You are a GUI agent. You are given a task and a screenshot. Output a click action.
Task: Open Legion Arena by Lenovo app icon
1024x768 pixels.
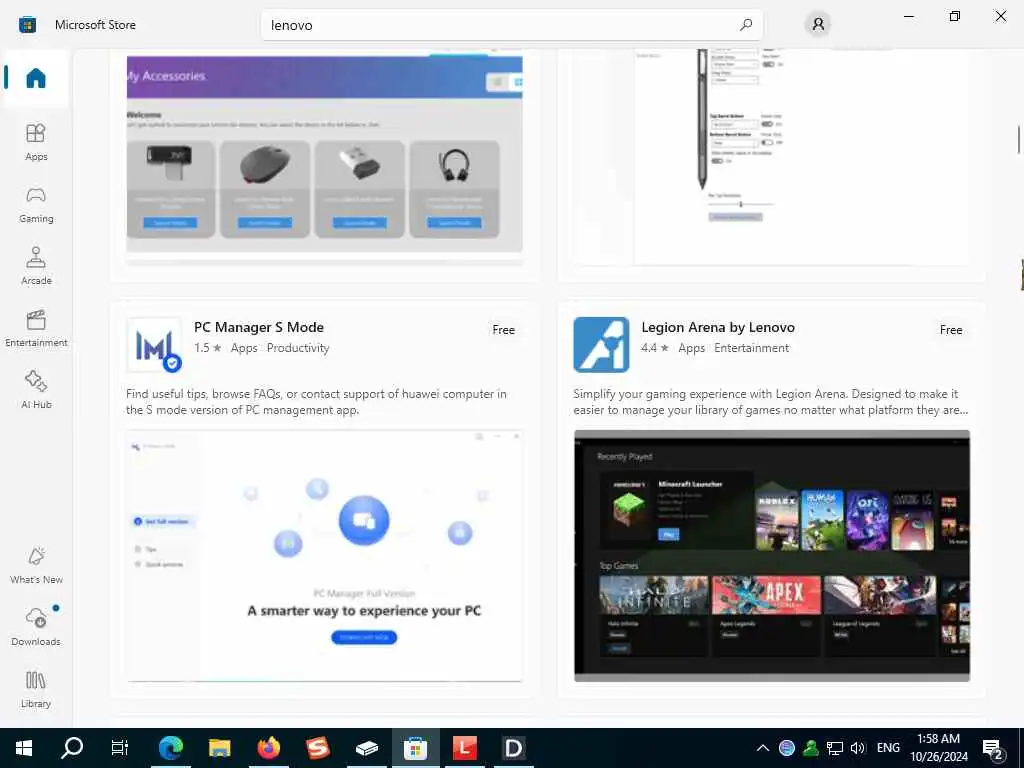tap(601, 345)
